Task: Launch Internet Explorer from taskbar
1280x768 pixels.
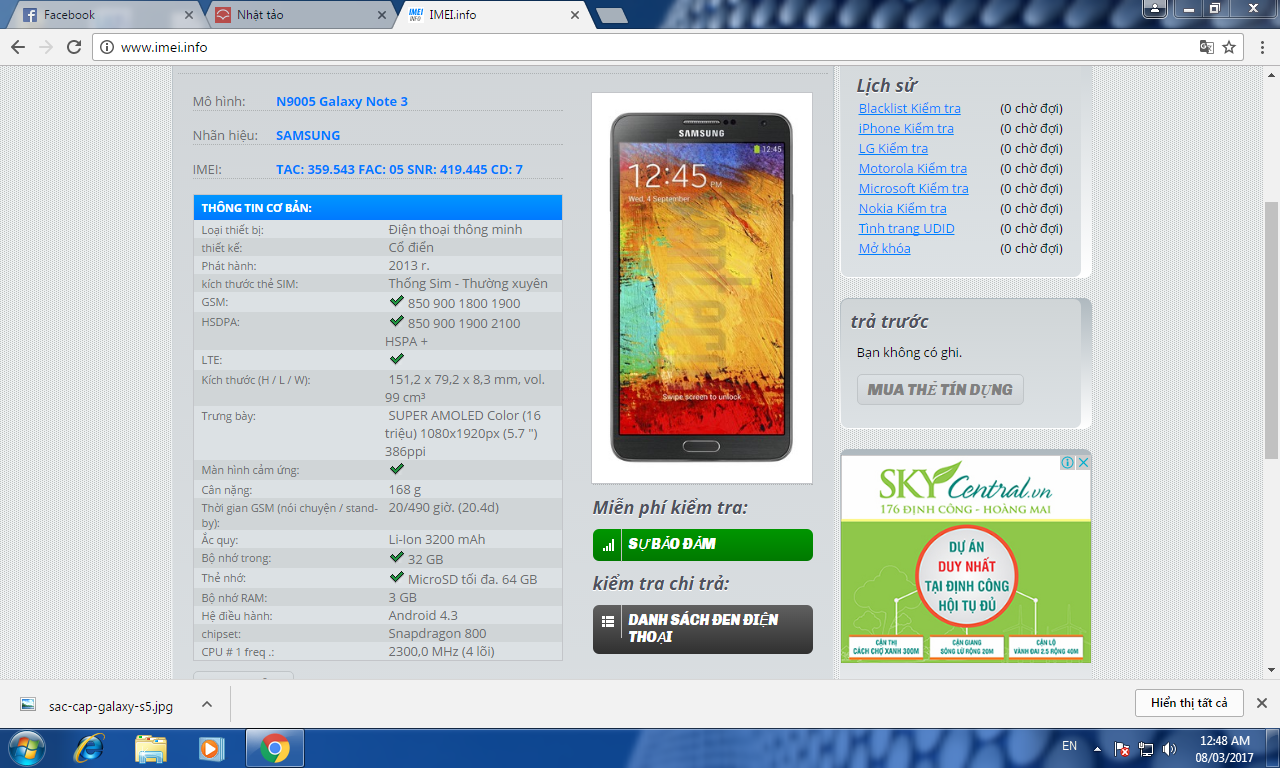Action: pos(90,748)
